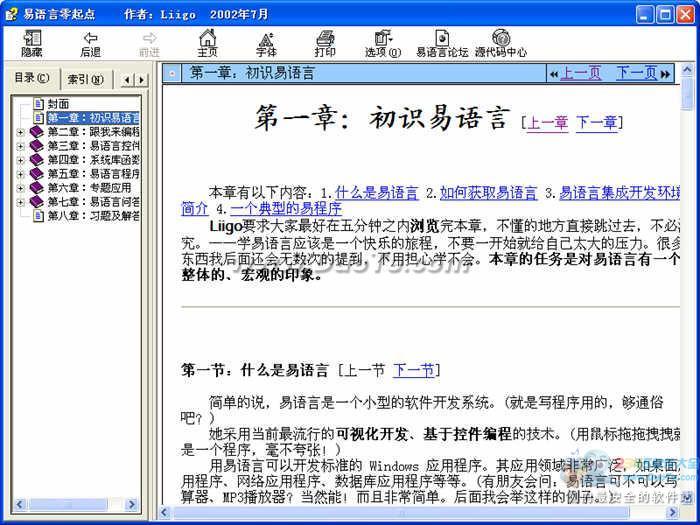Open the 如何获取易语言 link
700x525 pixels.
488,193
